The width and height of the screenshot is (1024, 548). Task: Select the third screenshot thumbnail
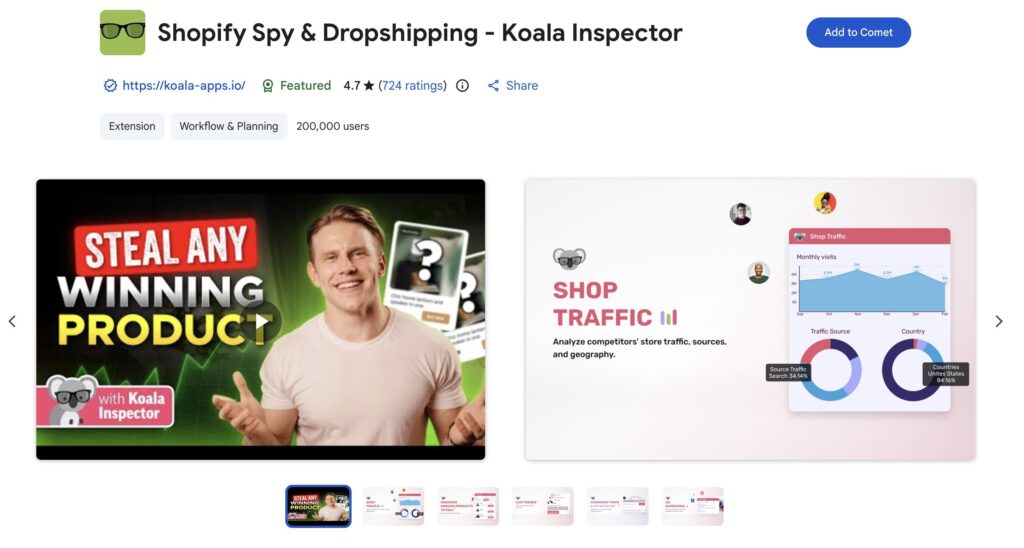(x=468, y=506)
